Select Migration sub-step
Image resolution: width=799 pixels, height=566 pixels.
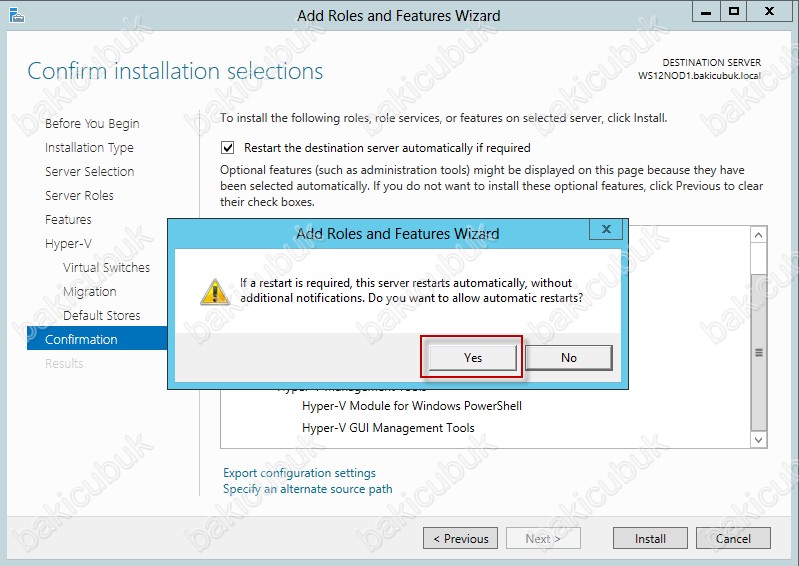tap(90, 291)
